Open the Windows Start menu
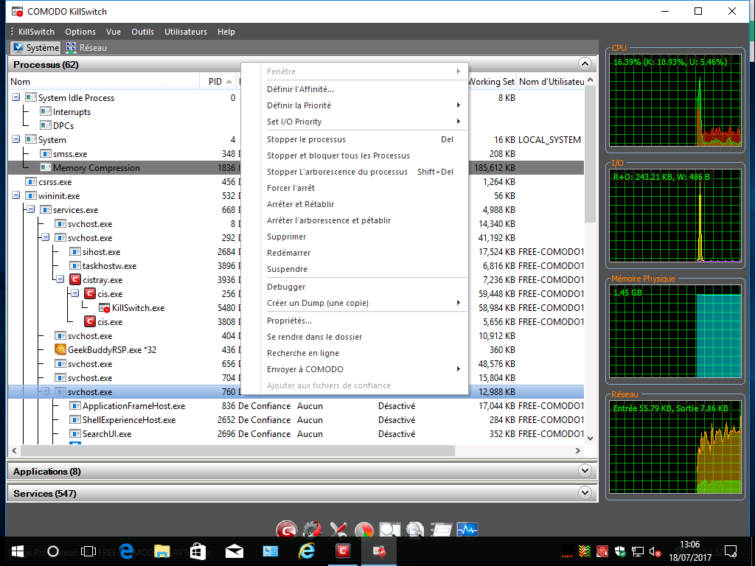Screen dimensions: 755x566 [18, 552]
